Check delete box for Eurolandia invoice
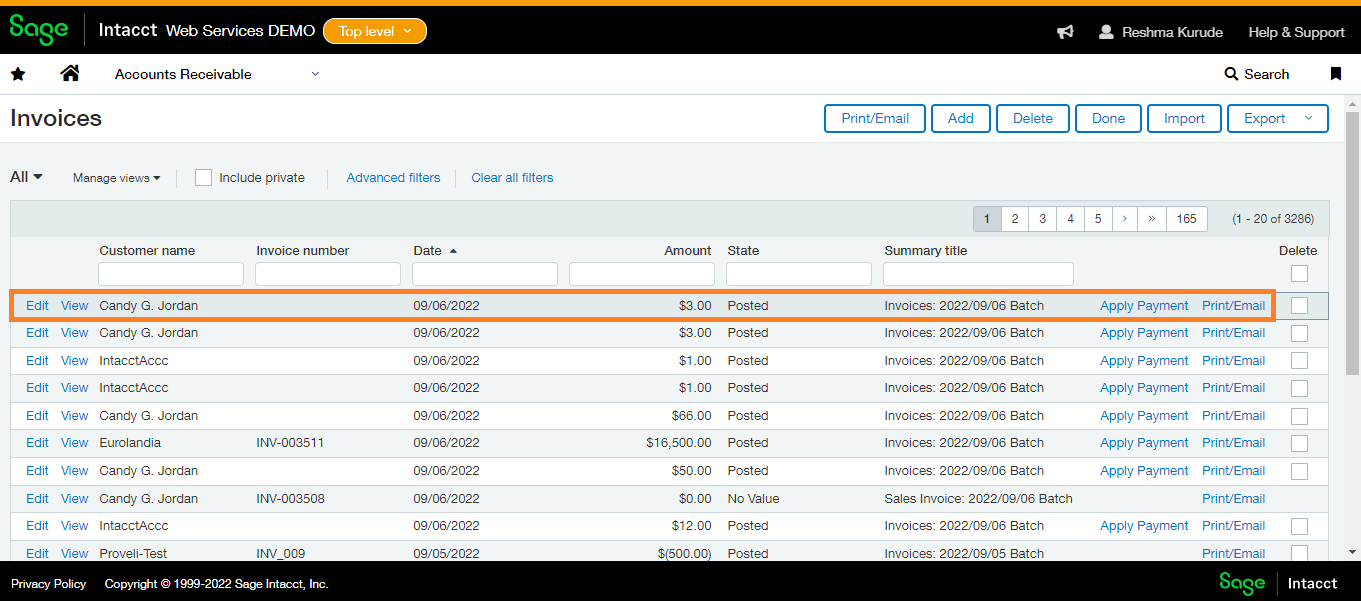The width and height of the screenshot is (1361, 601). (x=1299, y=443)
